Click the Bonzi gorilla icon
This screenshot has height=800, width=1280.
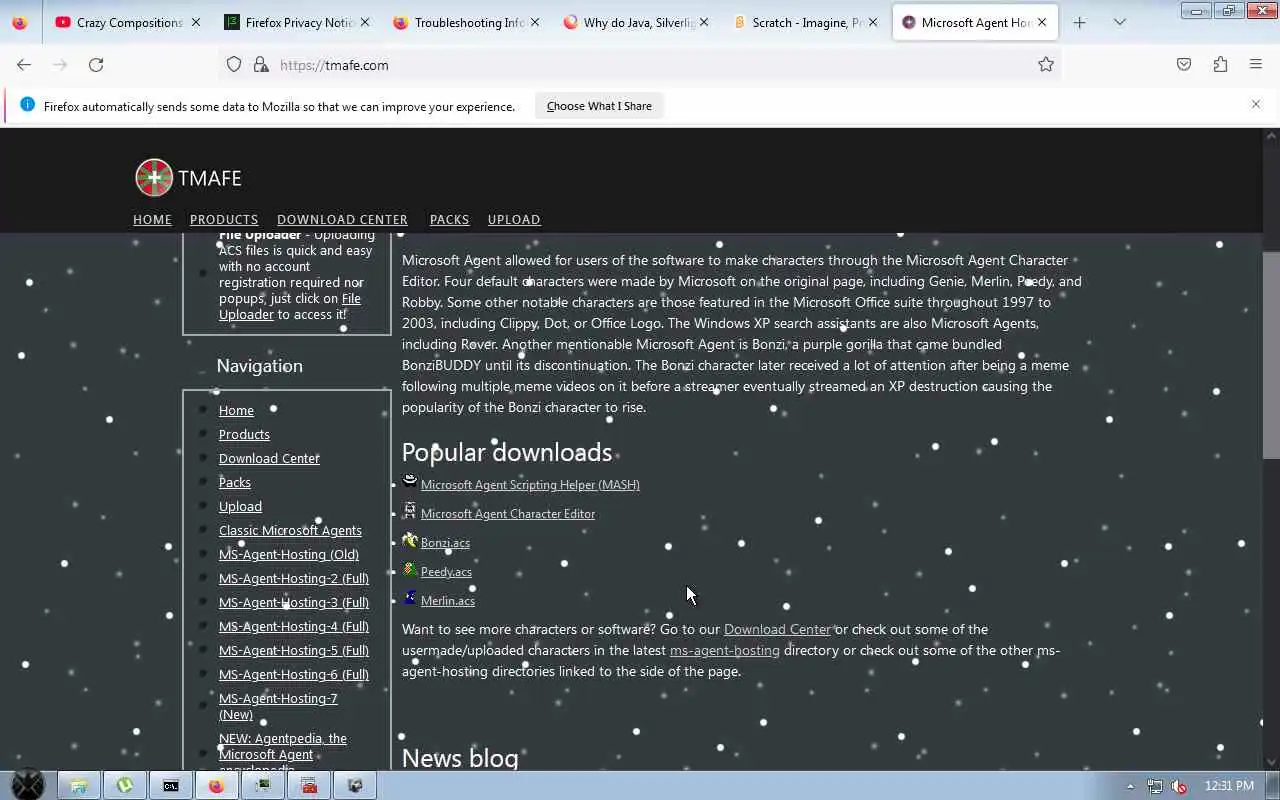[x=410, y=540]
